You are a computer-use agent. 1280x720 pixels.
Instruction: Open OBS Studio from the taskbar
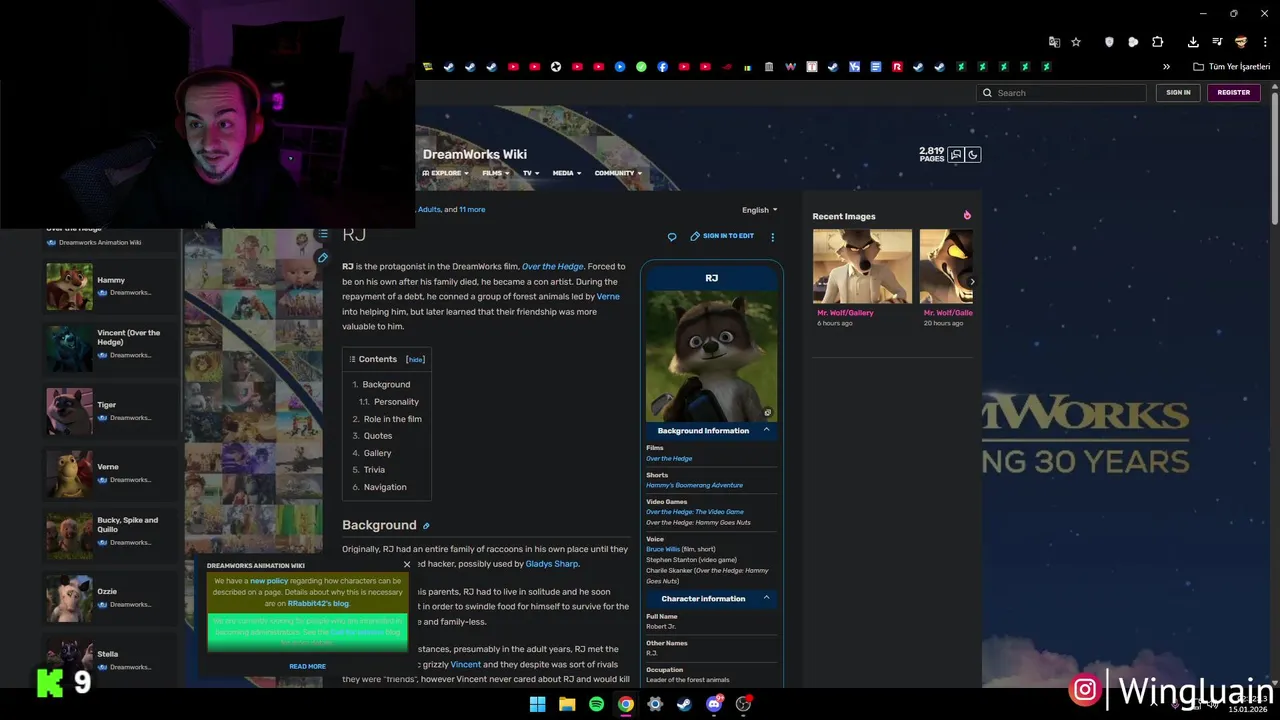[x=743, y=704]
